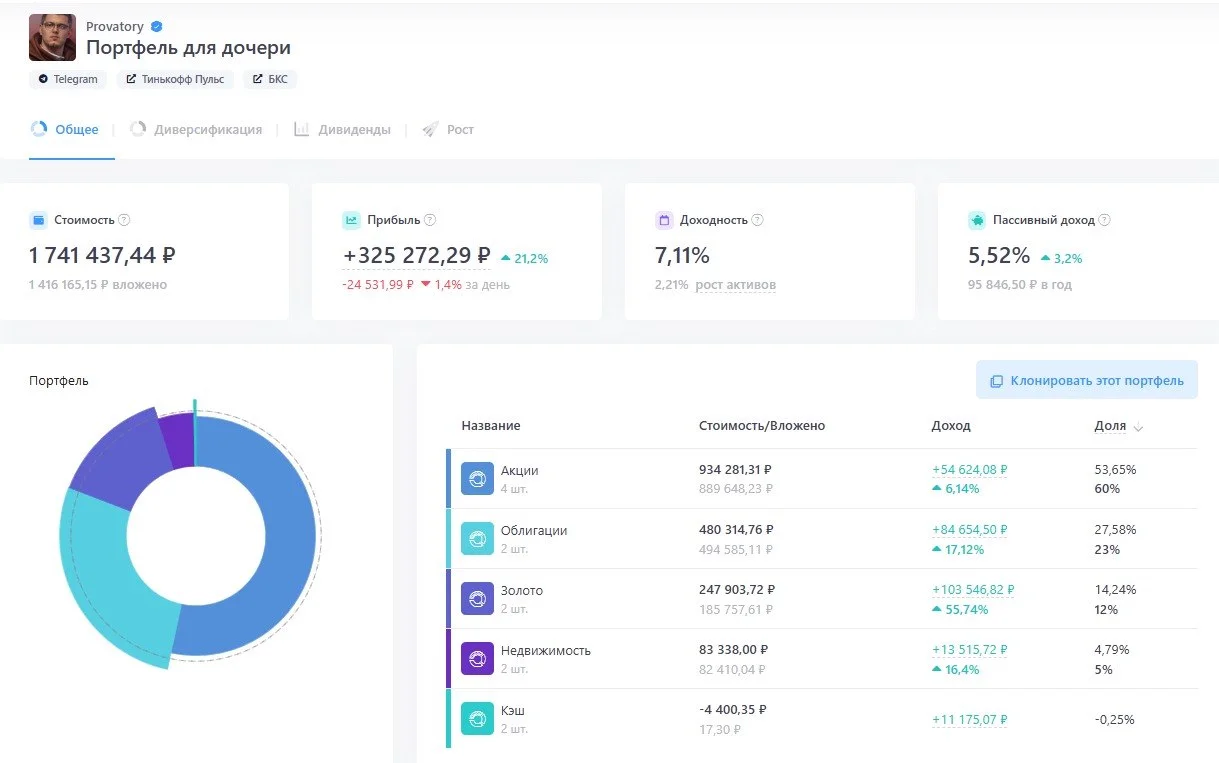Click the help icon beside Пассивный доход
Screen dimensions: 1219x763
tap(1104, 220)
